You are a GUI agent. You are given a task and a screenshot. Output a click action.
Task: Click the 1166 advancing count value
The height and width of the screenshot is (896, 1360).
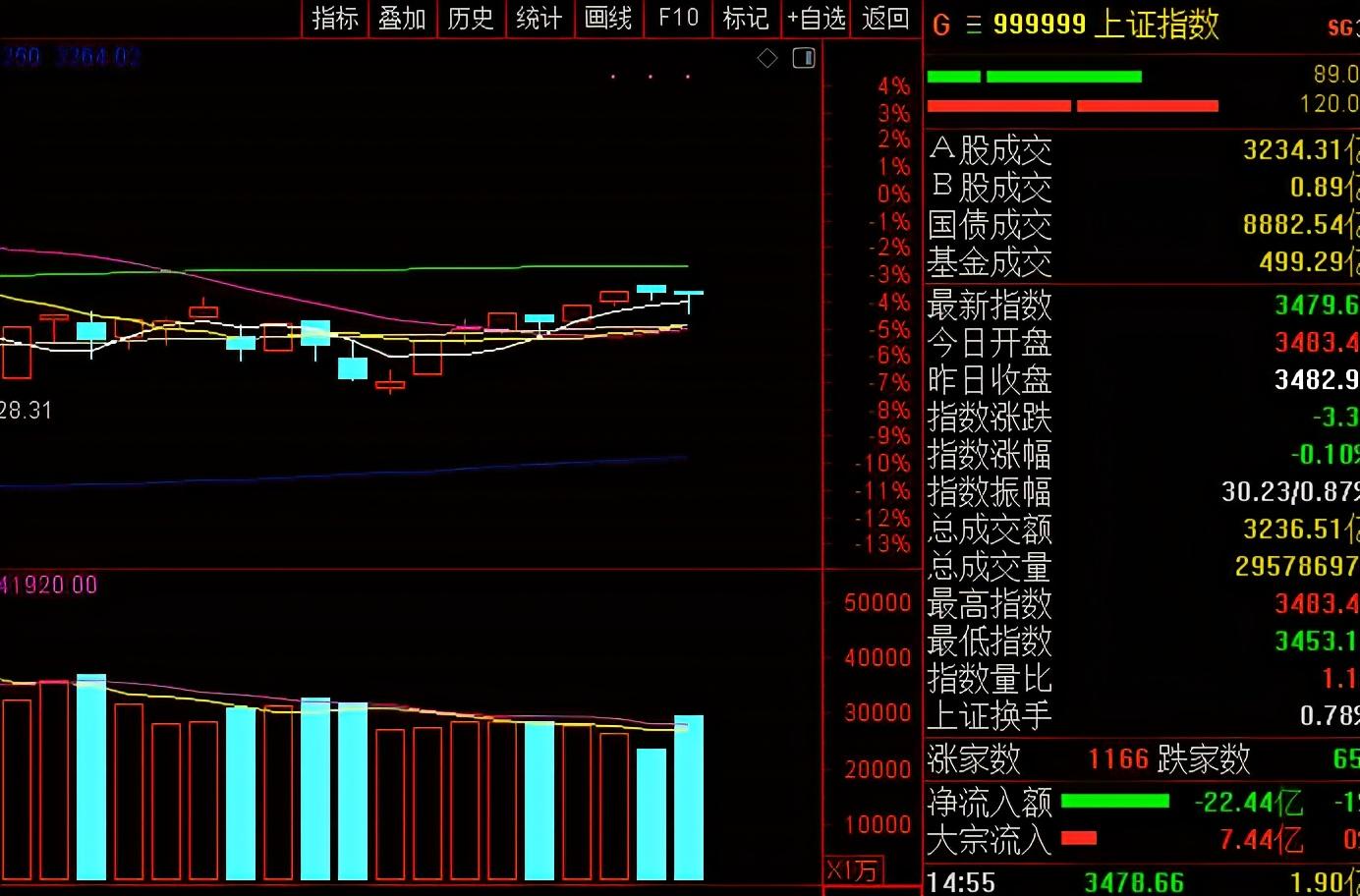coord(1118,759)
